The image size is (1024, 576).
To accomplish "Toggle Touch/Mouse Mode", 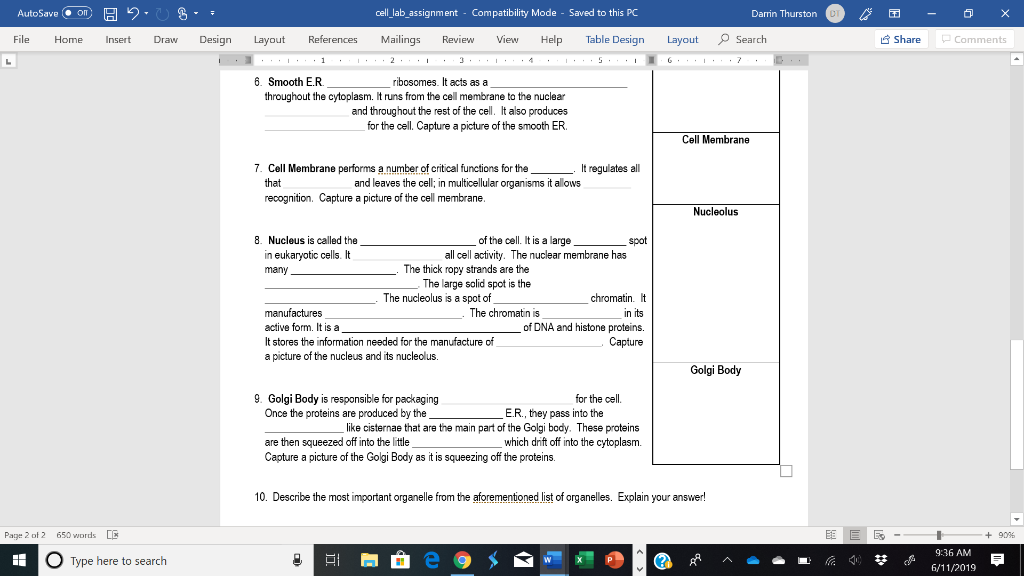I will [x=183, y=14].
